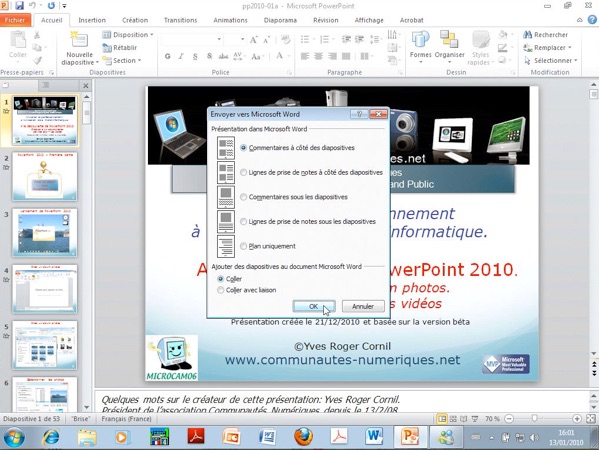Open Word from the taskbar

374,437
